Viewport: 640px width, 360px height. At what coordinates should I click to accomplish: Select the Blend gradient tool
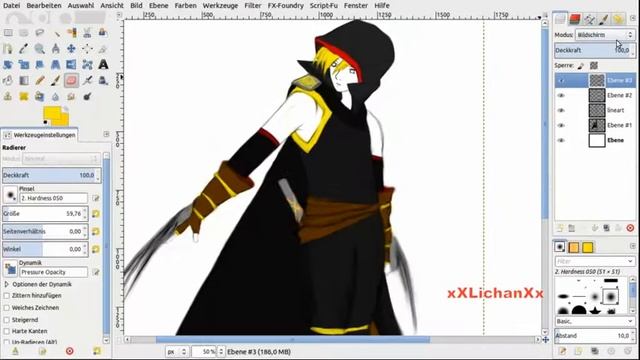coord(24,80)
